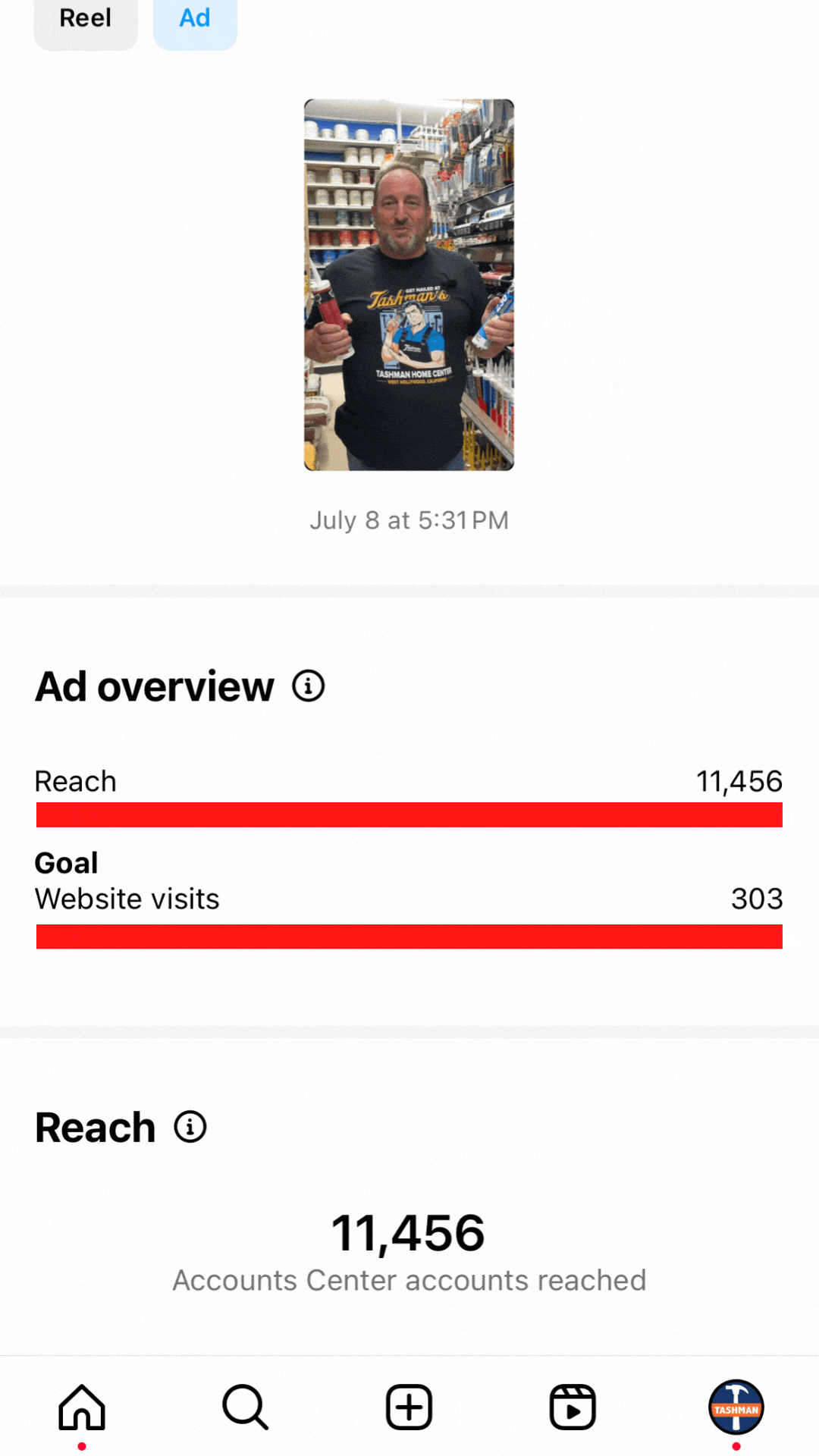Click the red bar under Reach row
Image resolution: width=819 pixels, height=1456 pixels.
(x=409, y=815)
